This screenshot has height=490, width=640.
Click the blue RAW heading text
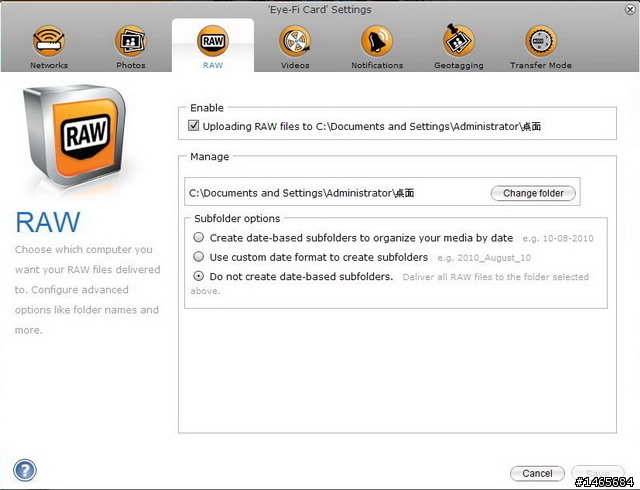tap(48, 223)
